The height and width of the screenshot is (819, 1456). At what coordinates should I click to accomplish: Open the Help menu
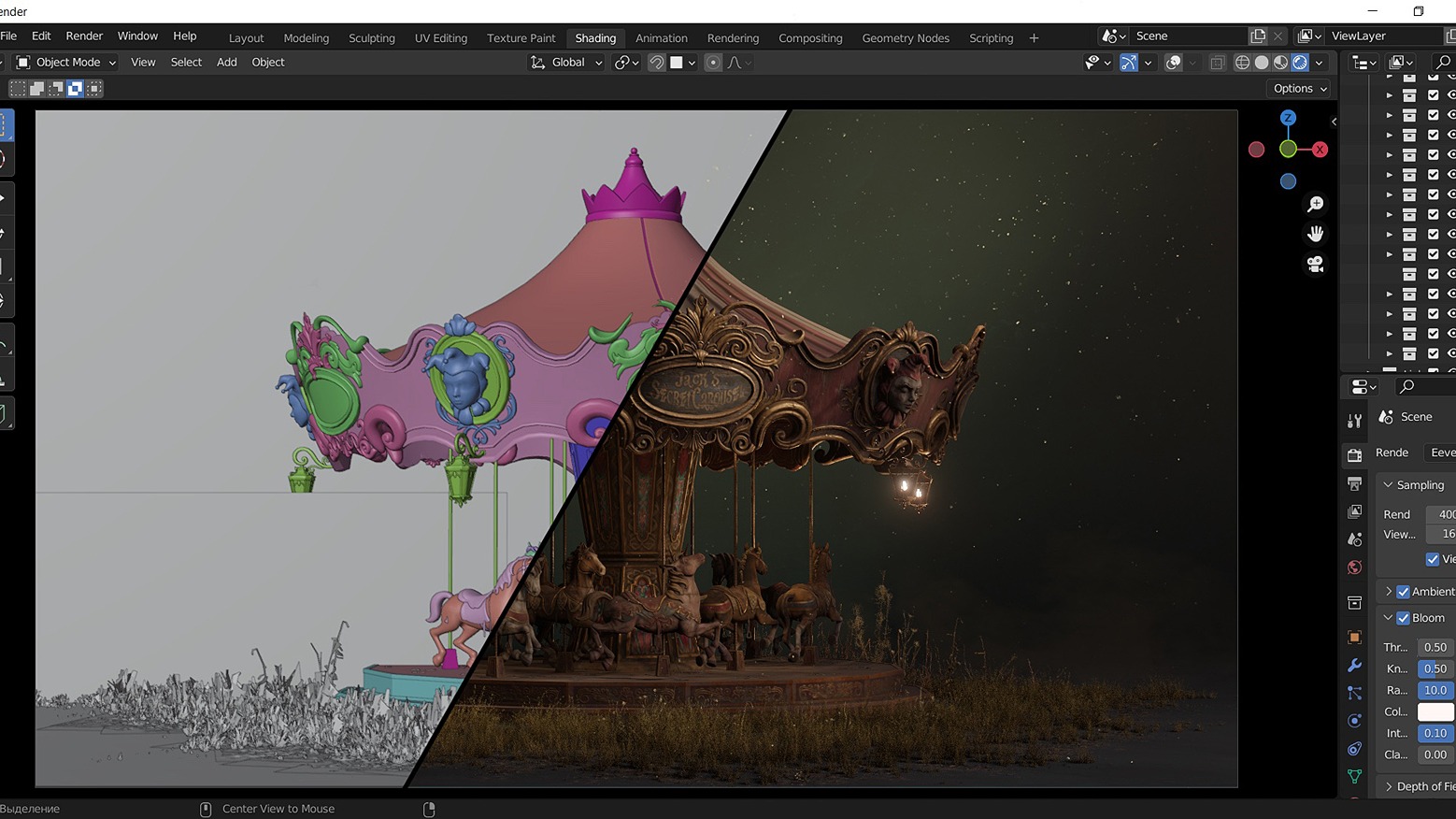185,36
